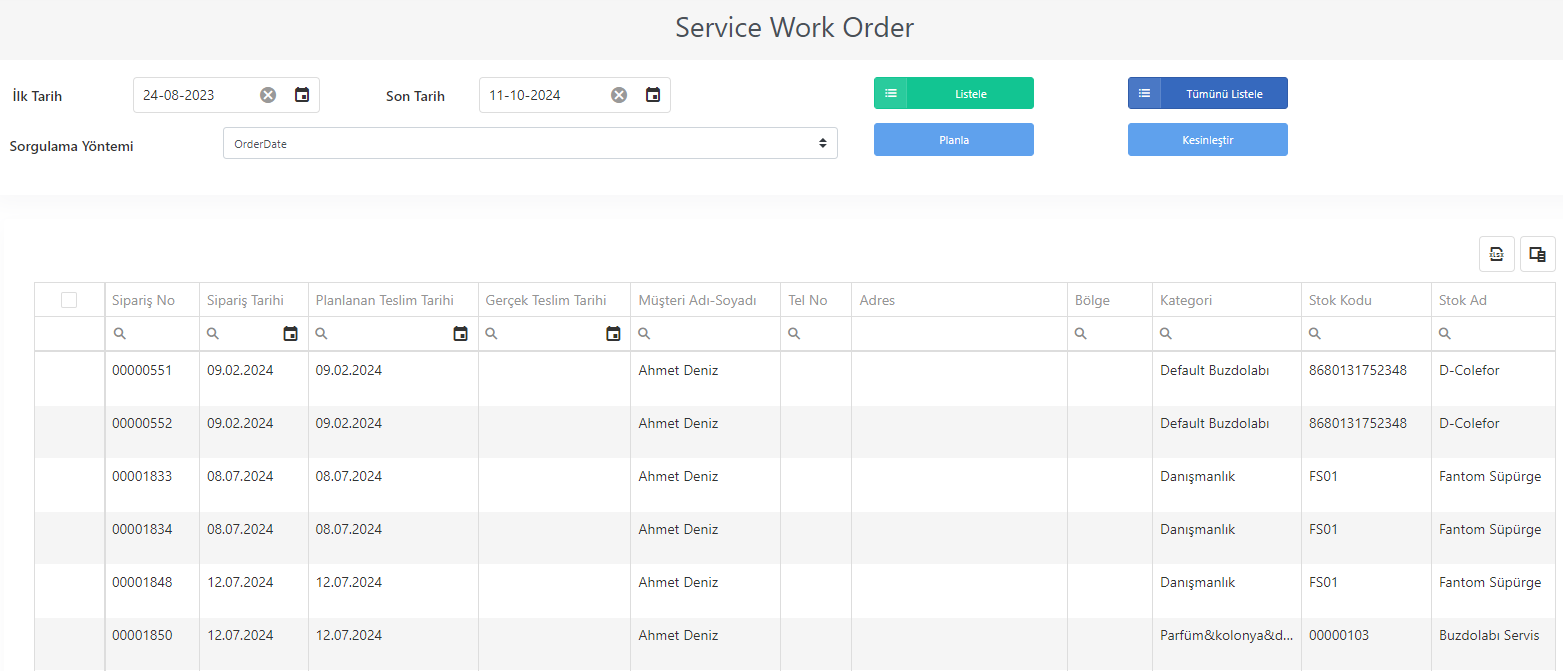Open the column chooser icon
The height and width of the screenshot is (671, 1563).
(1538, 254)
